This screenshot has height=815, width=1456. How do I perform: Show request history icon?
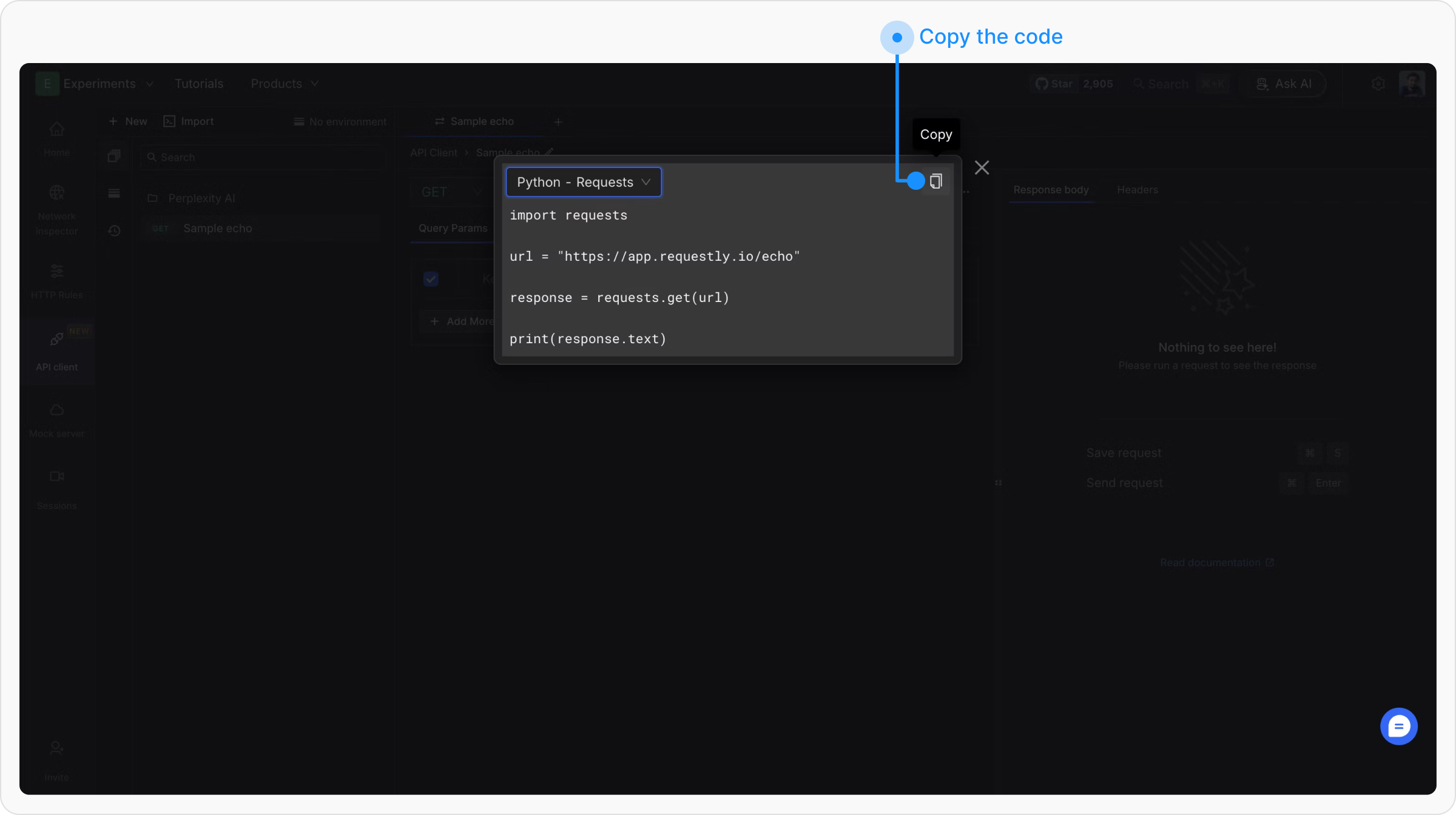tap(114, 231)
